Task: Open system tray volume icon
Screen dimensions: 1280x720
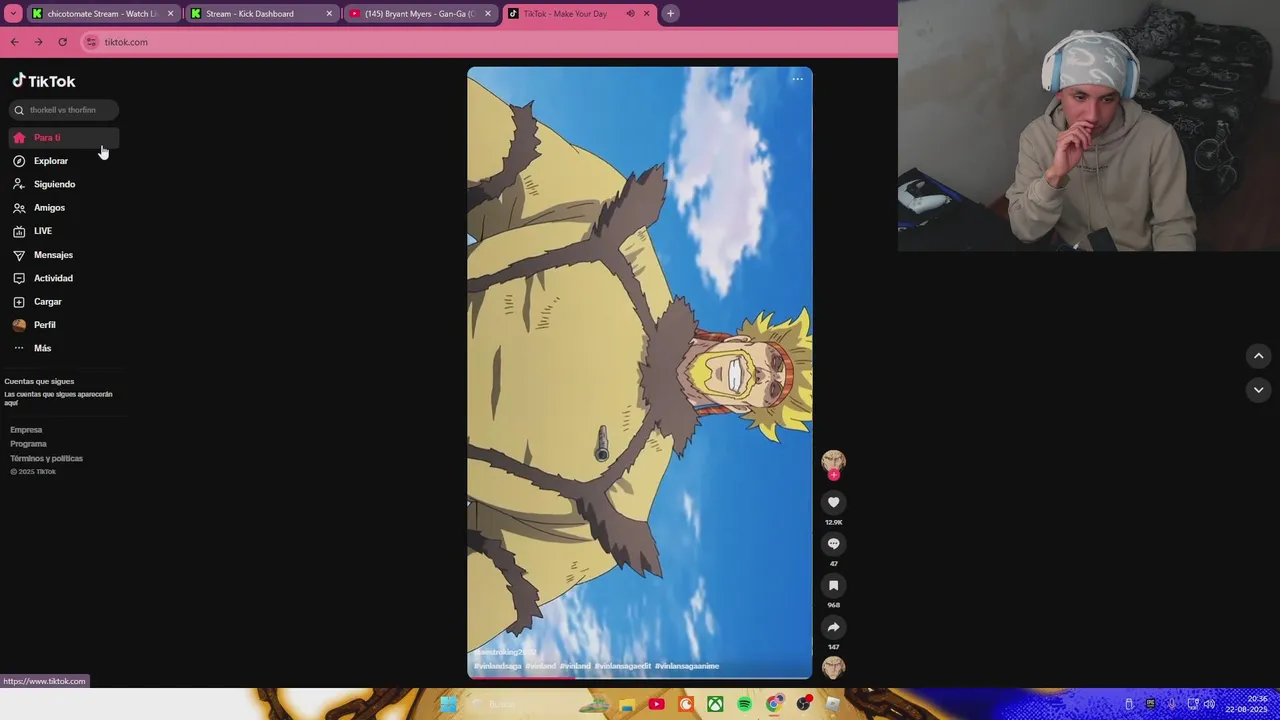Action: point(1209,705)
